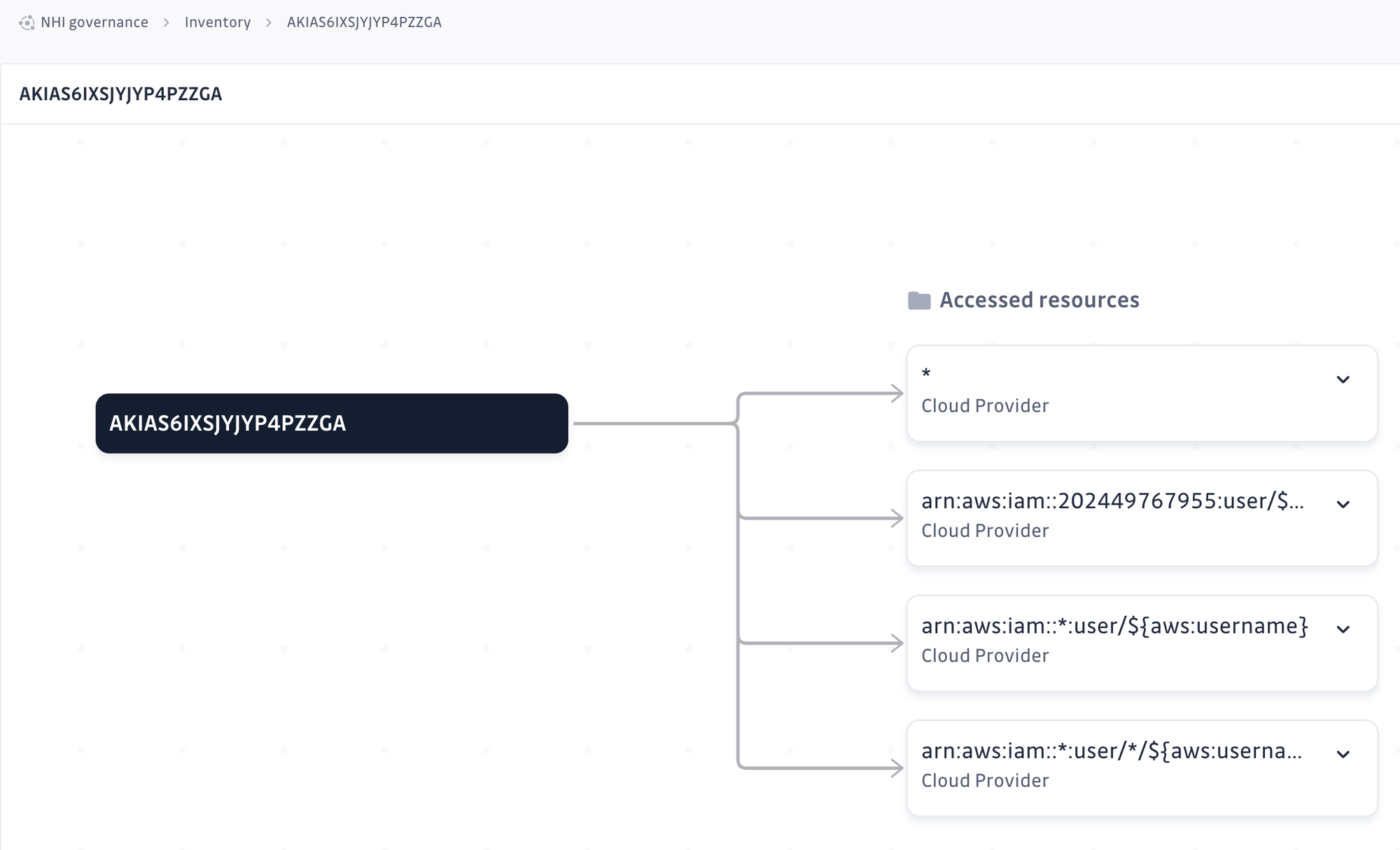Expand the user/*/${aws:userna… resource chevron
1400x850 pixels.
pos(1343,754)
